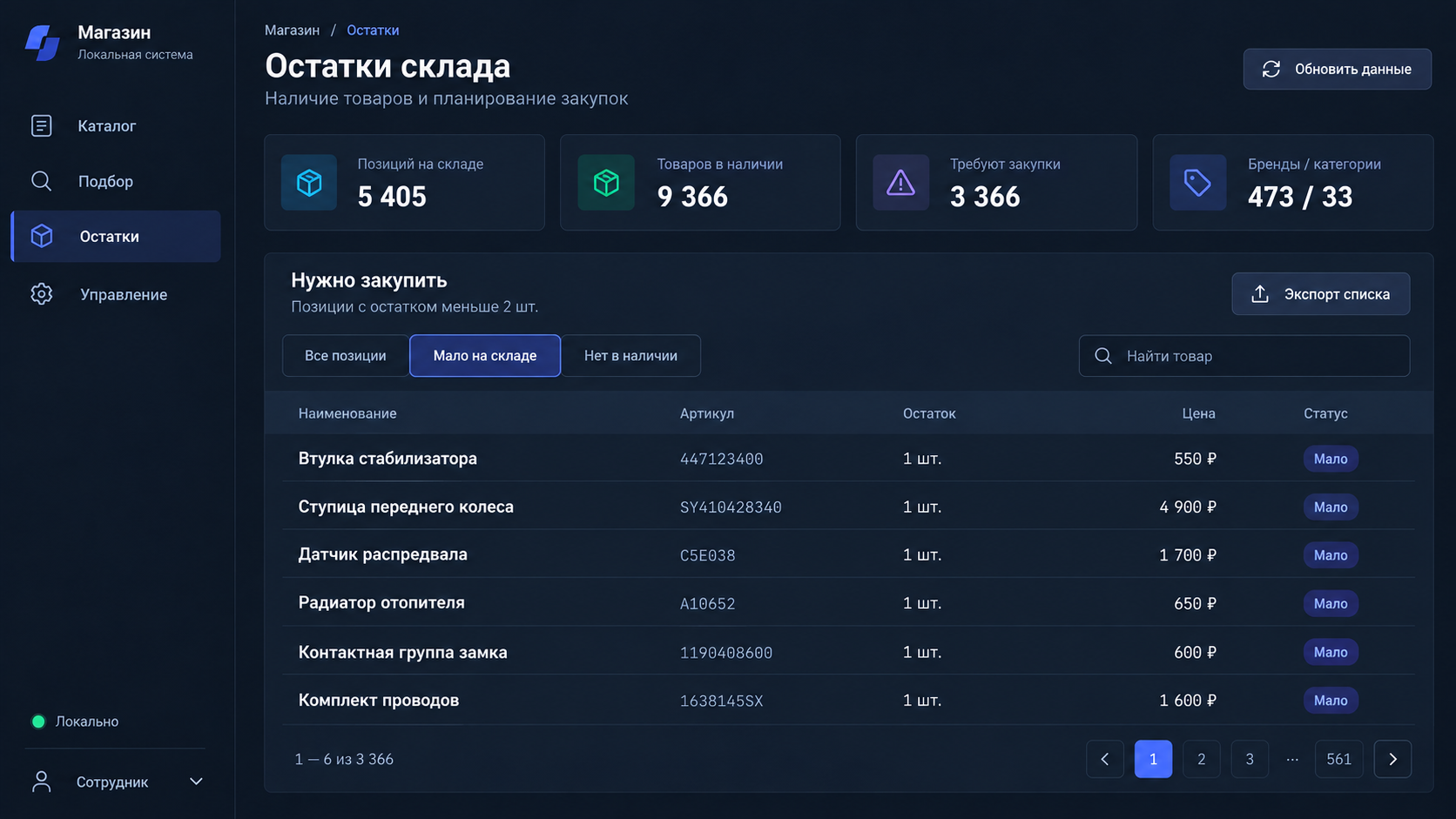Open the Контактная группа замка row
Viewport: 1456px width, 819px height.
(x=848, y=651)
